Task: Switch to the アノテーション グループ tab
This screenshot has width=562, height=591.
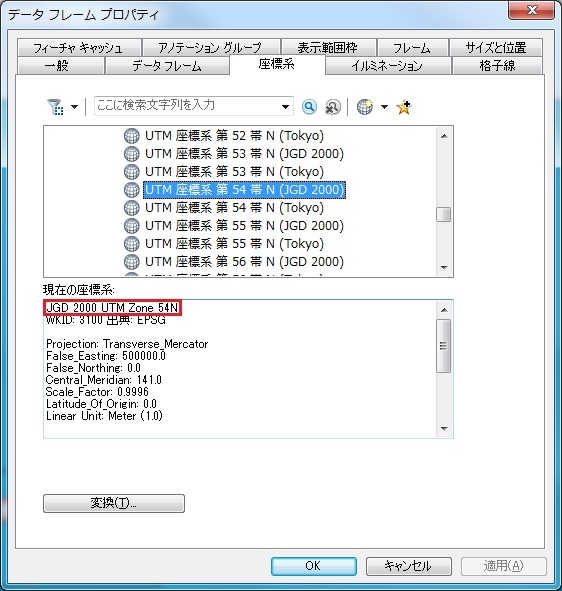Action: (x=211, y=47)
